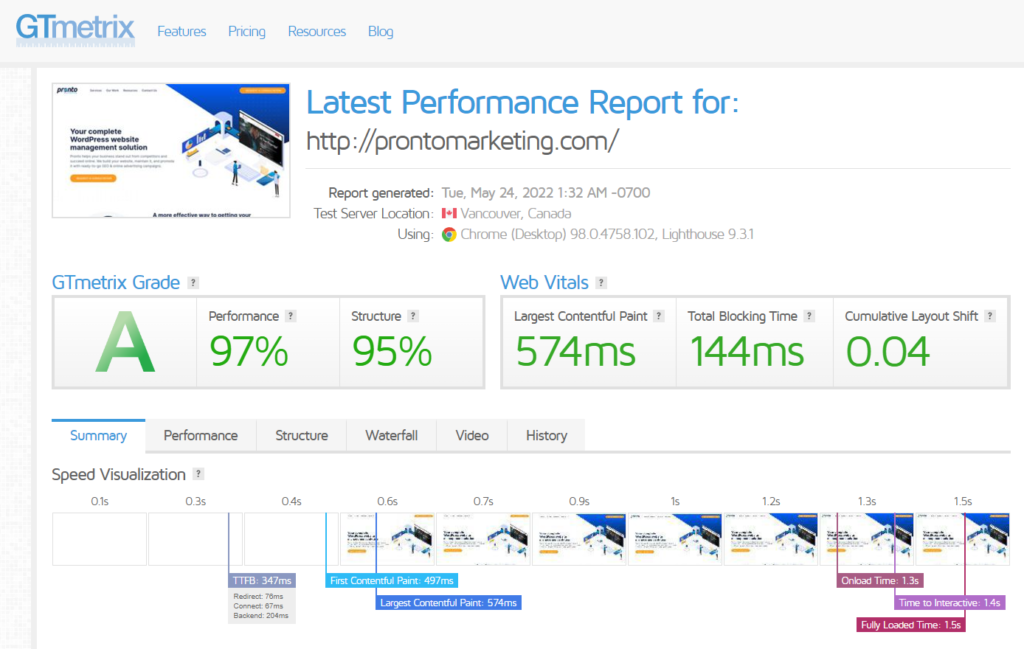Click the grade A letter

(x=125, y=343)
